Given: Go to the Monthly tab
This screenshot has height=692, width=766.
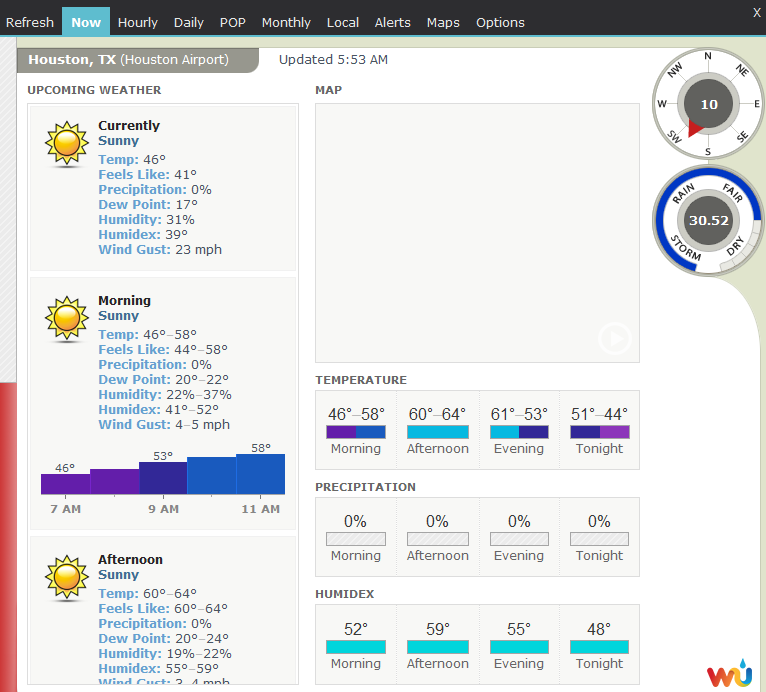Looking at the screenshot, I should (286, 22).
